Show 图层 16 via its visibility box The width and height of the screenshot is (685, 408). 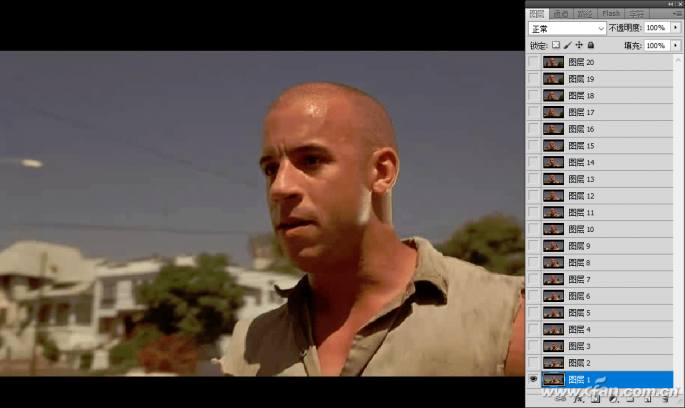click(533, 129)
